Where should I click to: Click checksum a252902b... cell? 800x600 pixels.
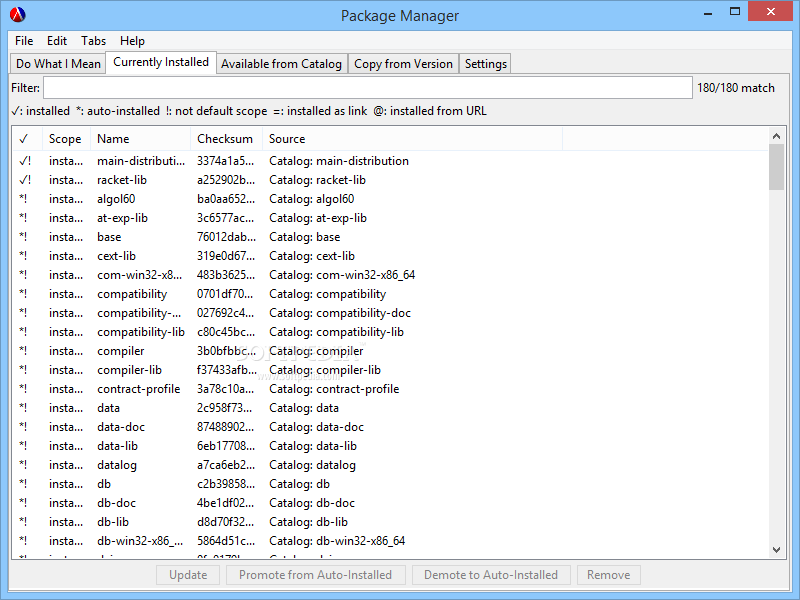tap(226, 180)
